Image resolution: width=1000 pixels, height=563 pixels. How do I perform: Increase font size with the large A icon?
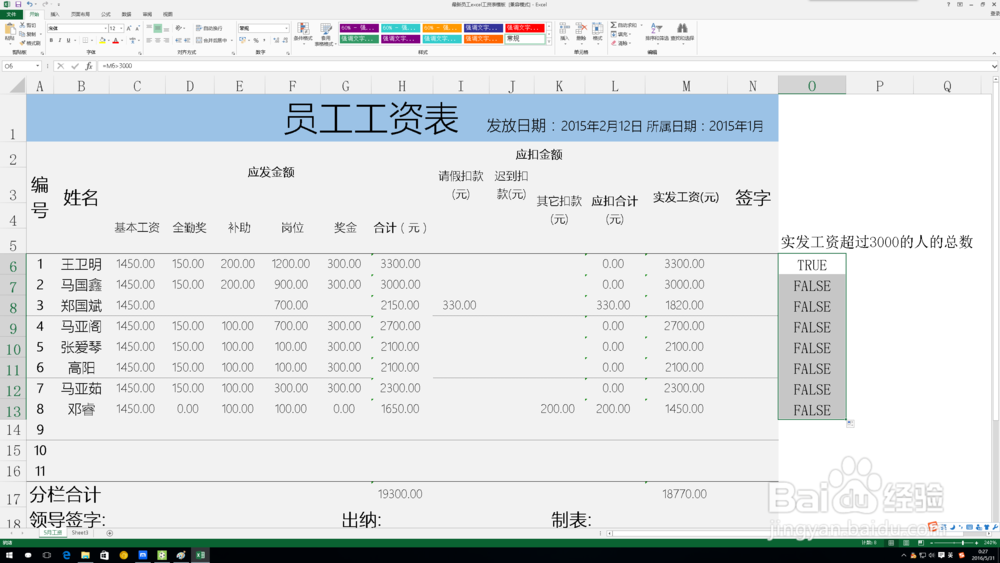(129, 28)
